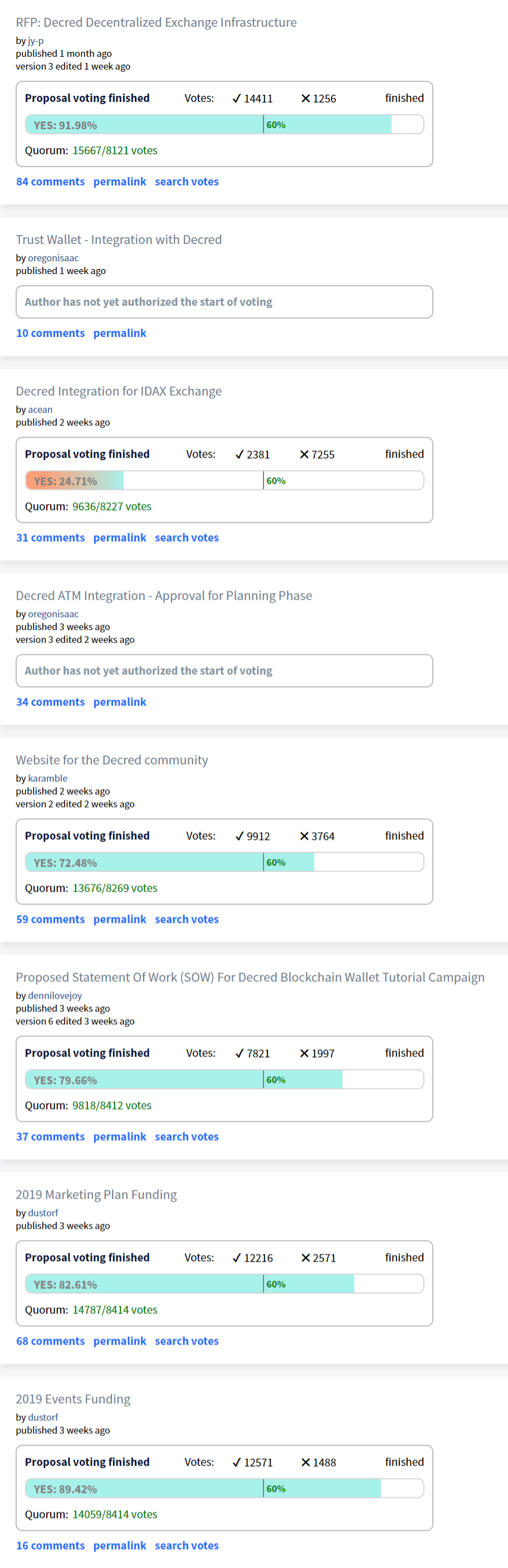Click quorum text 14059/8414 votes
Screen dimensions: 508x1568
[x=115, y=1515]
